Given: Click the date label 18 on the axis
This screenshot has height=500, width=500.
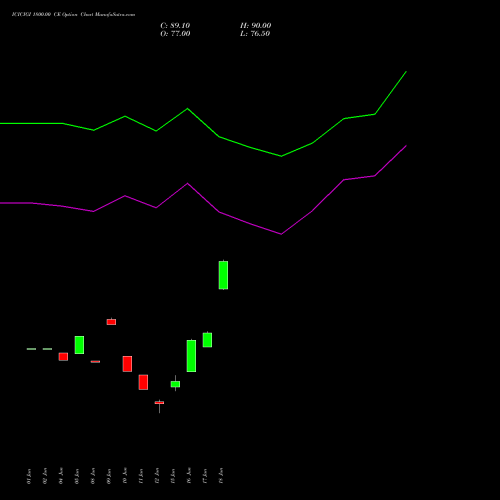Looking at the screenshot, I should 221,476.
